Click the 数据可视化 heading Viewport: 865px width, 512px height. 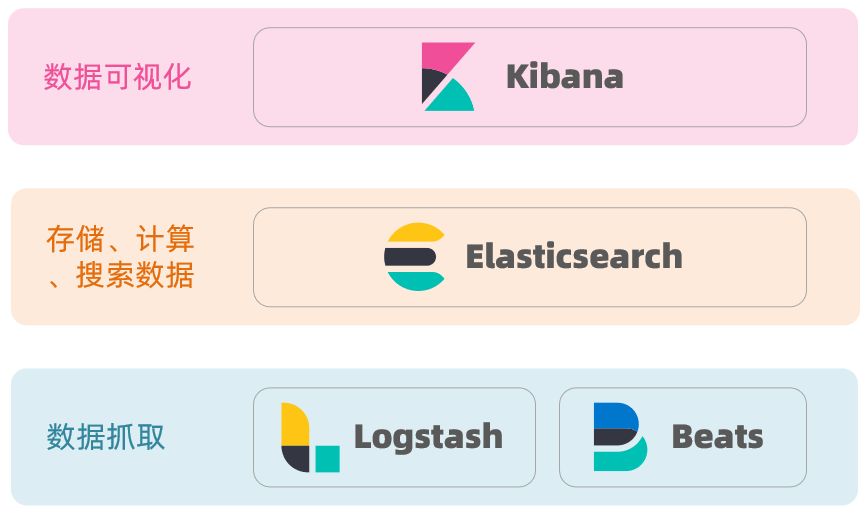pyautogui.click(x=117, y=77)
